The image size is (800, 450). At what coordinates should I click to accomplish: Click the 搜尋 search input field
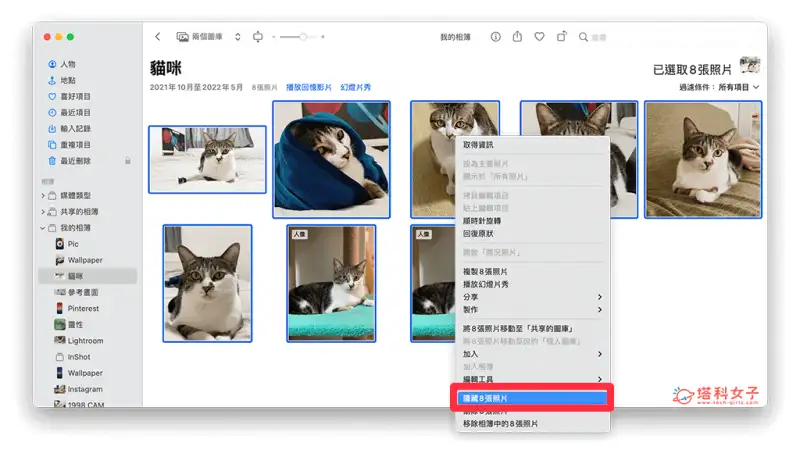coord(599,37)
